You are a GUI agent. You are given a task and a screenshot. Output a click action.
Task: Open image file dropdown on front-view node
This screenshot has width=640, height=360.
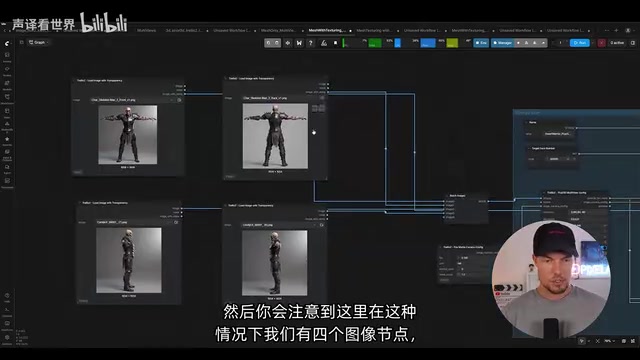click(x=132, y=100)
